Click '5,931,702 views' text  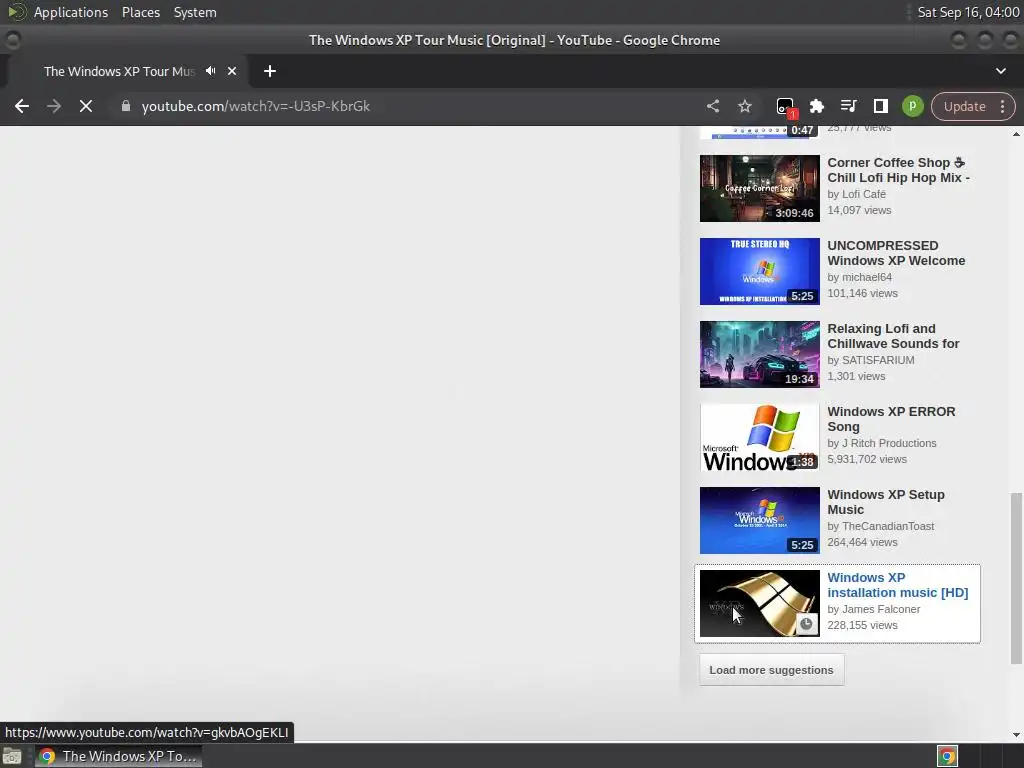coord(867,459)
